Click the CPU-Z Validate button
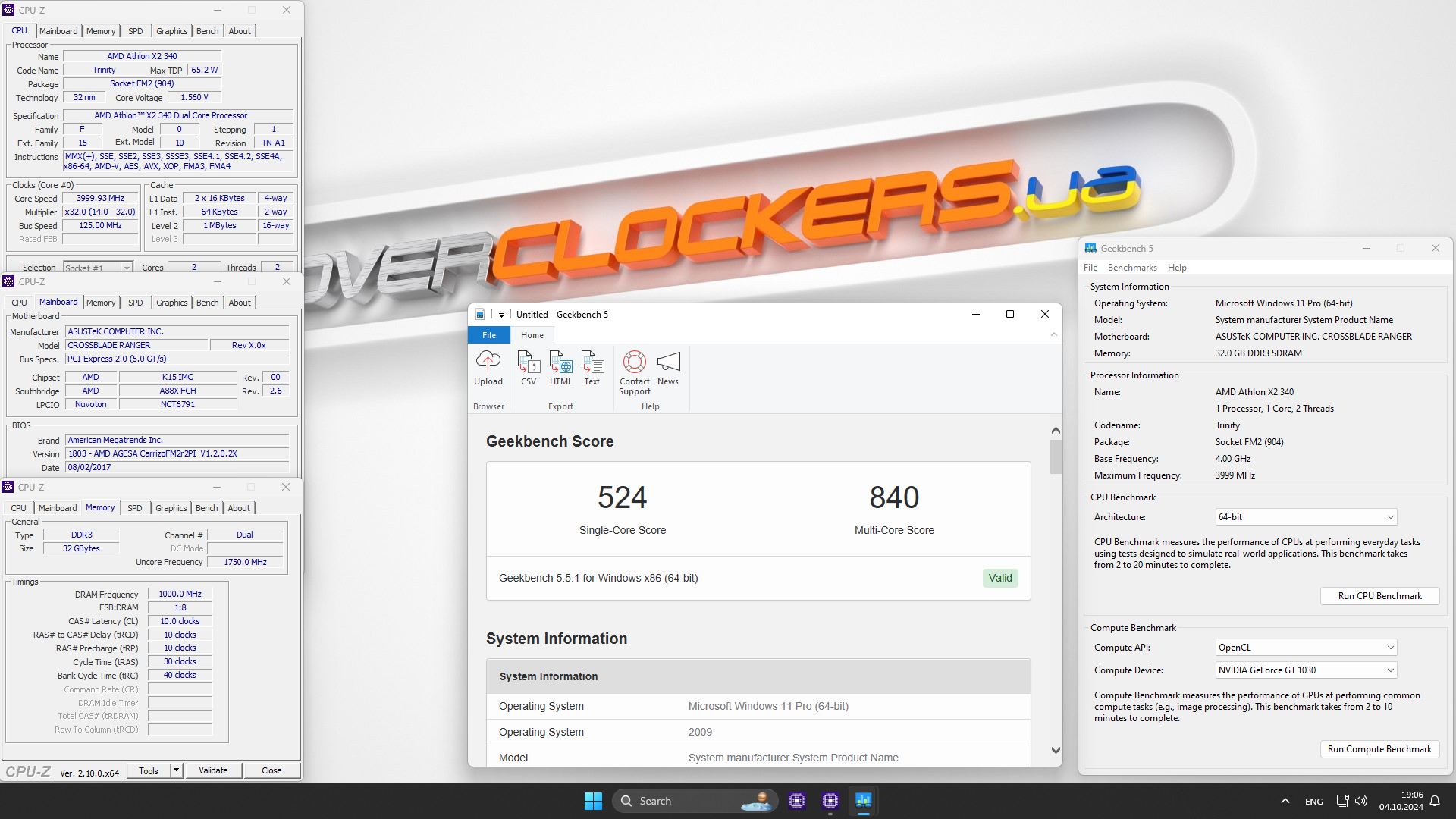 [213, 770]
